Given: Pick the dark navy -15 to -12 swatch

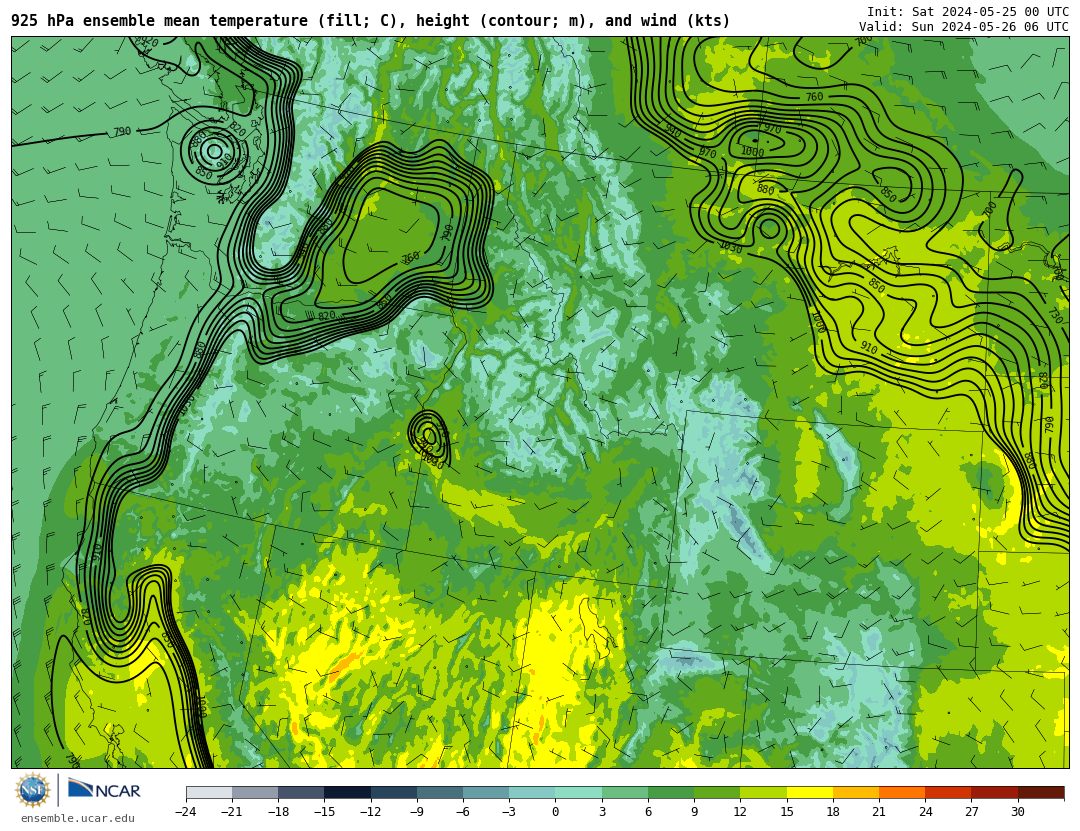Looking at the screenshot, I should click(347, 792).
